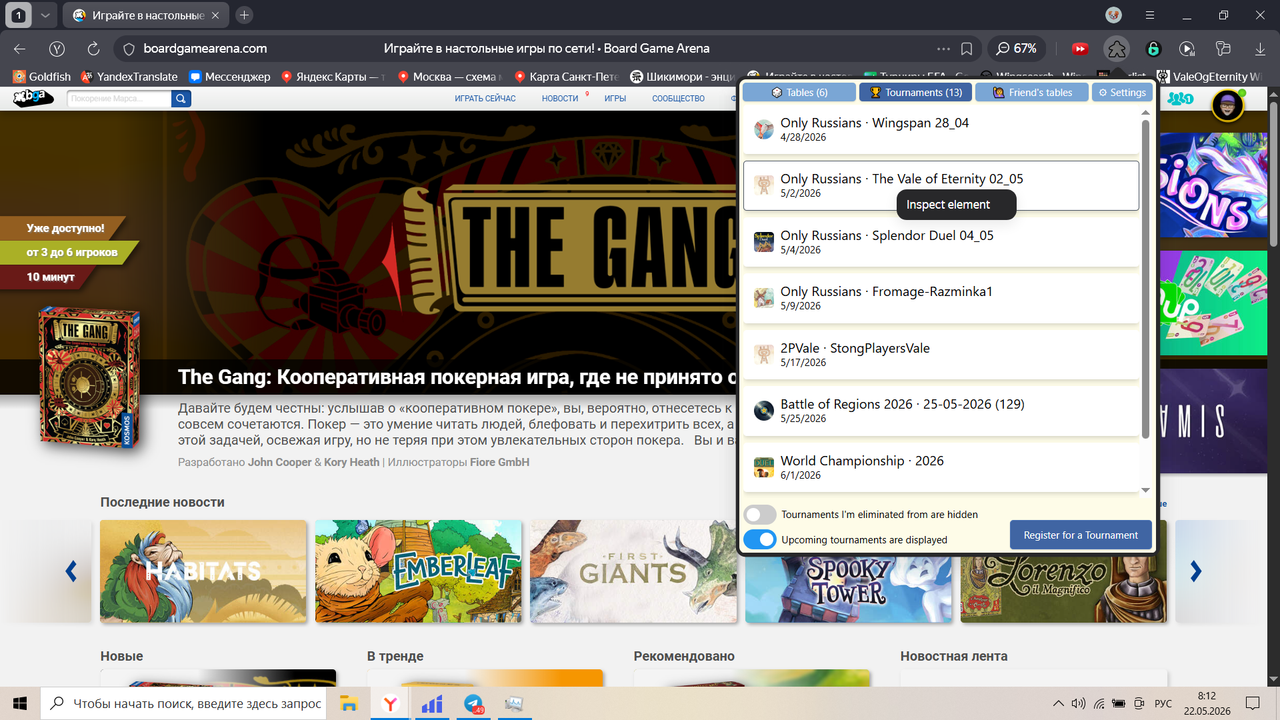Reload the page
The image size is (1280, 720).
[x=93, y=48]
